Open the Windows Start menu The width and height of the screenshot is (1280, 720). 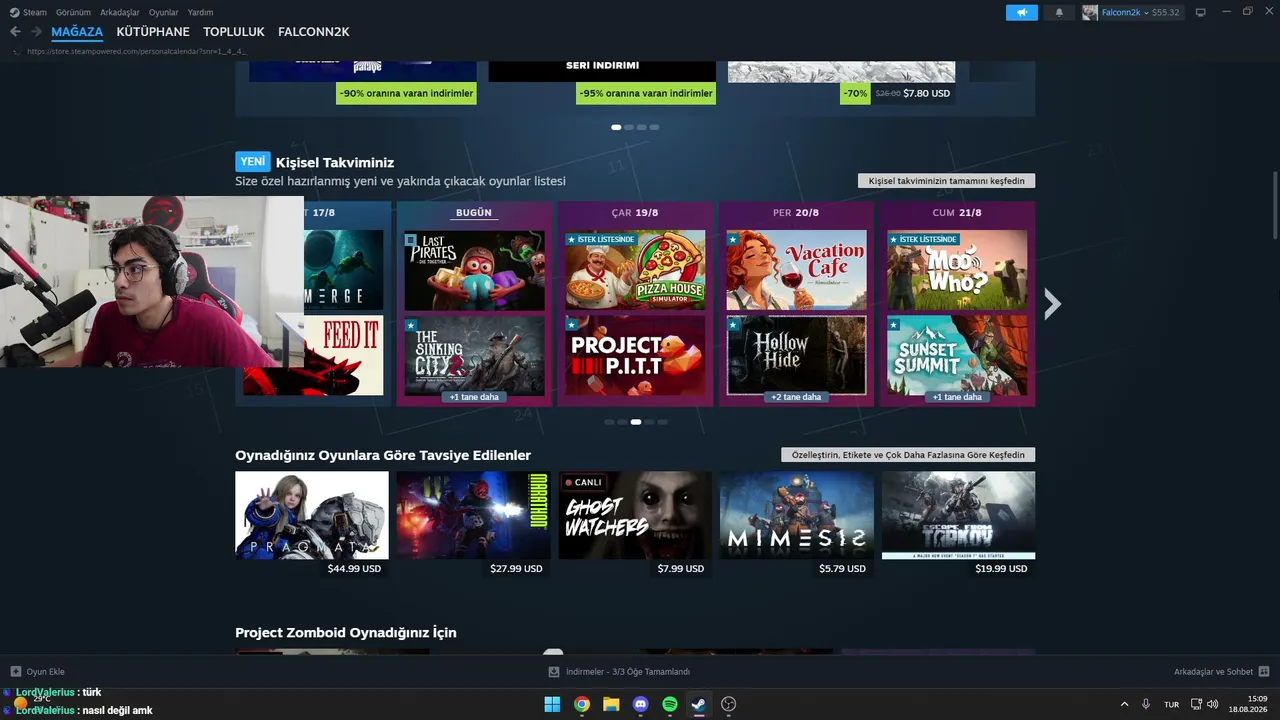(552, 704)
